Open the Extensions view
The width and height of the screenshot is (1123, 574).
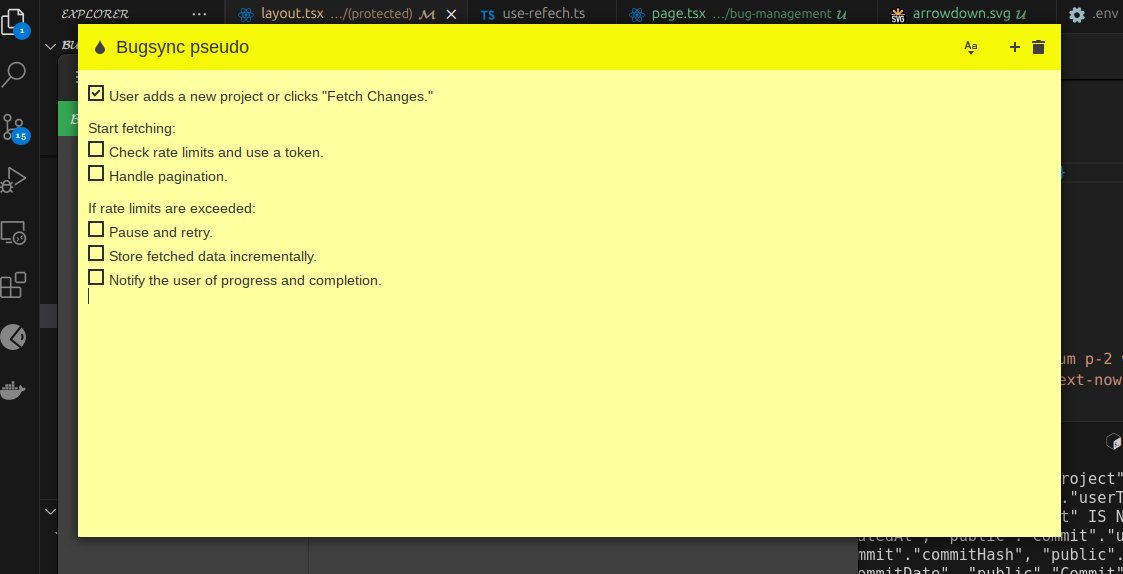[x=14, y=285]
